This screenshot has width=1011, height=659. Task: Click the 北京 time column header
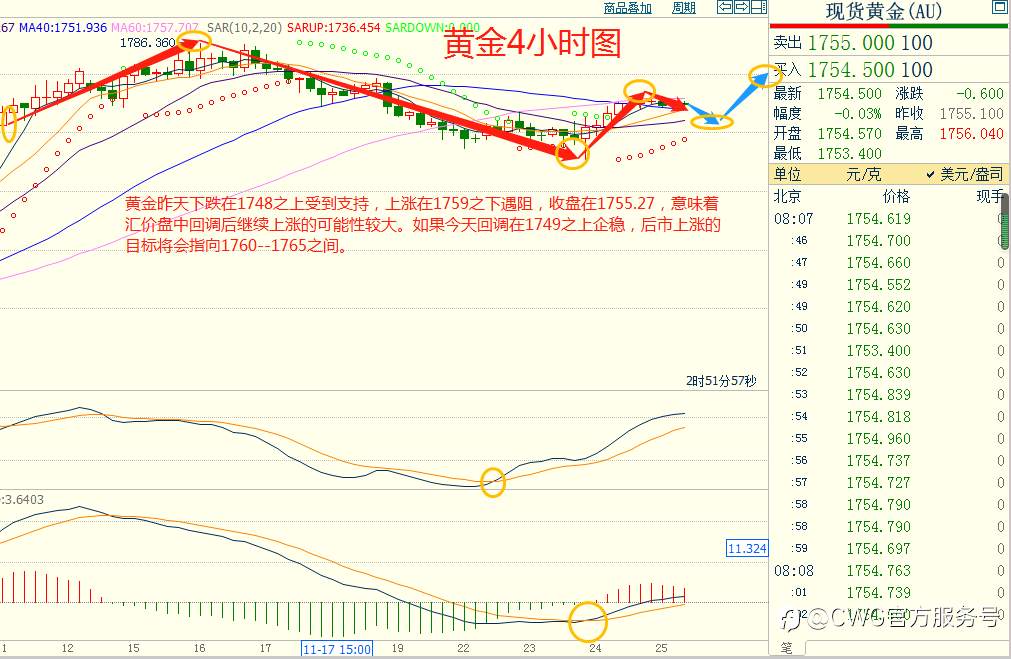(787, 196)
